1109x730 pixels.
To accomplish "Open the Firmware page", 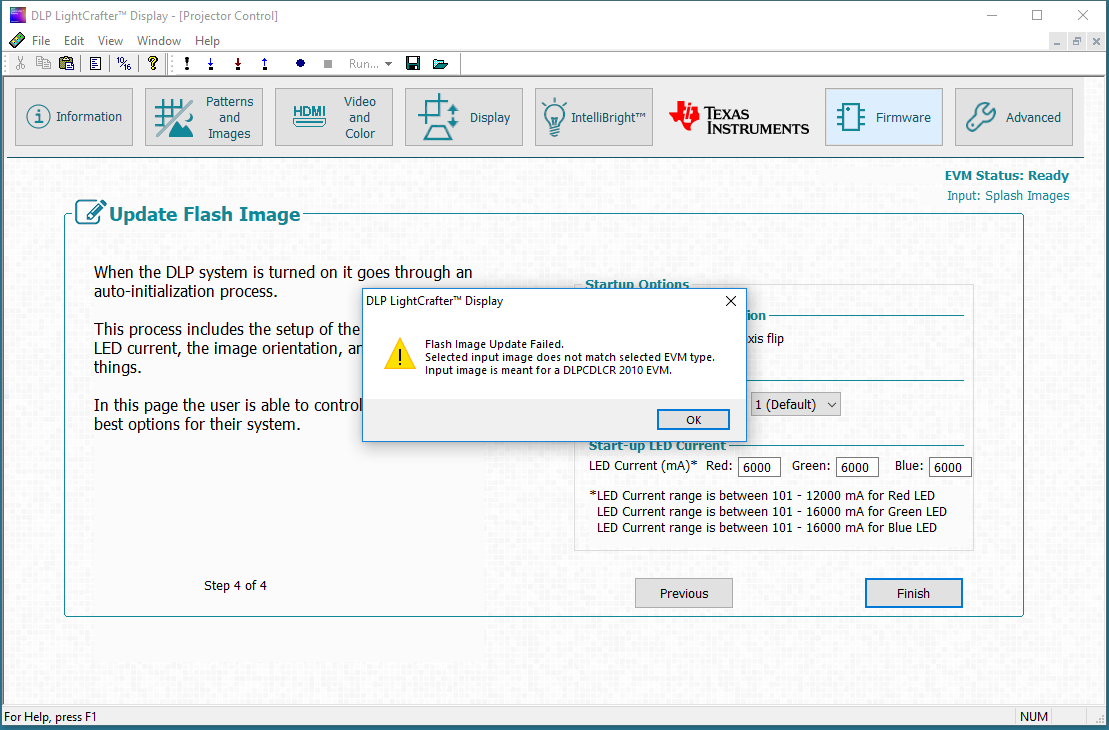I will point(884,117).
